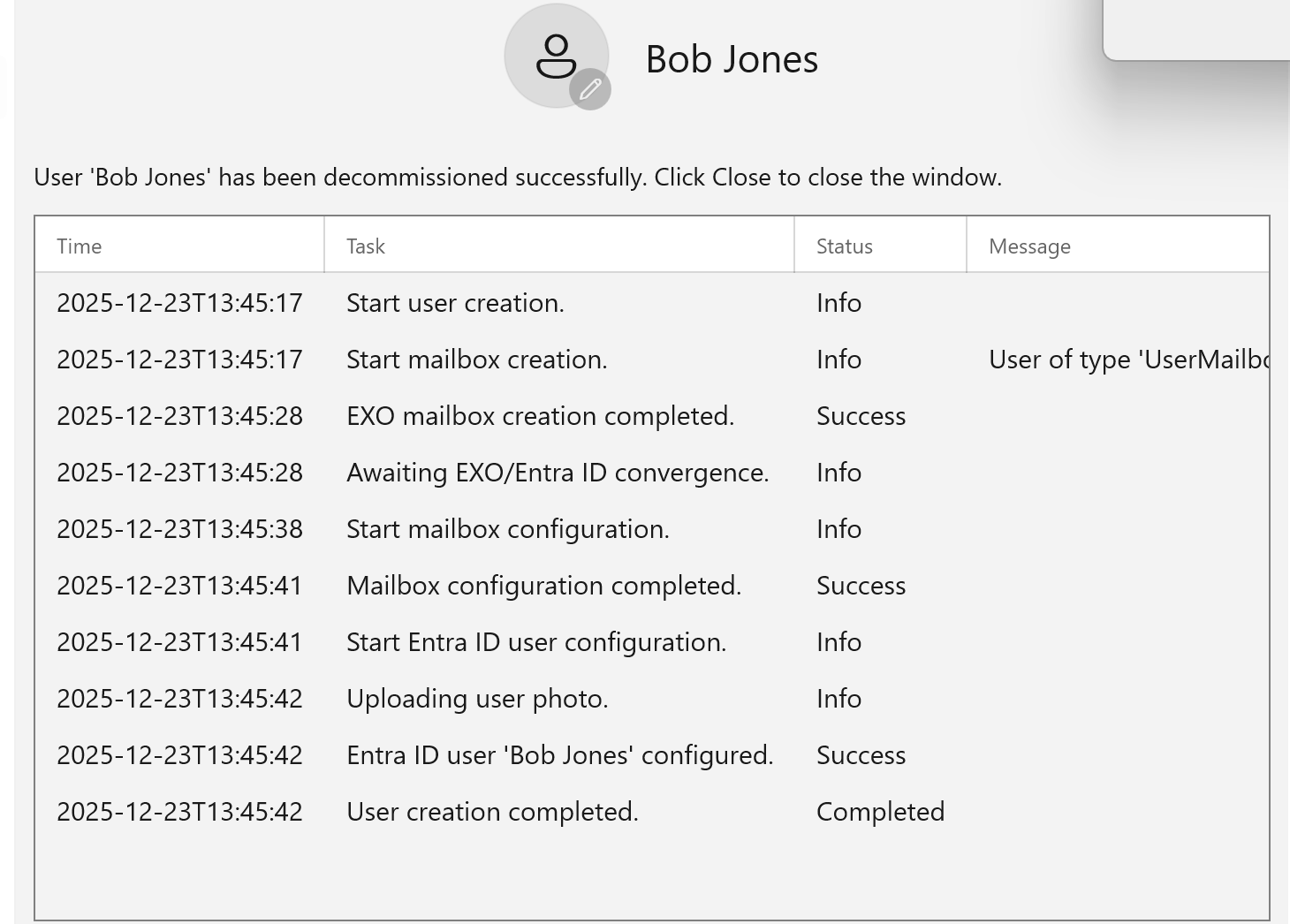Click the Success status for EXO mailbox creation
Image resolution: width=1290 pixels, height=924 pixels.
click(x=861, y=416)
